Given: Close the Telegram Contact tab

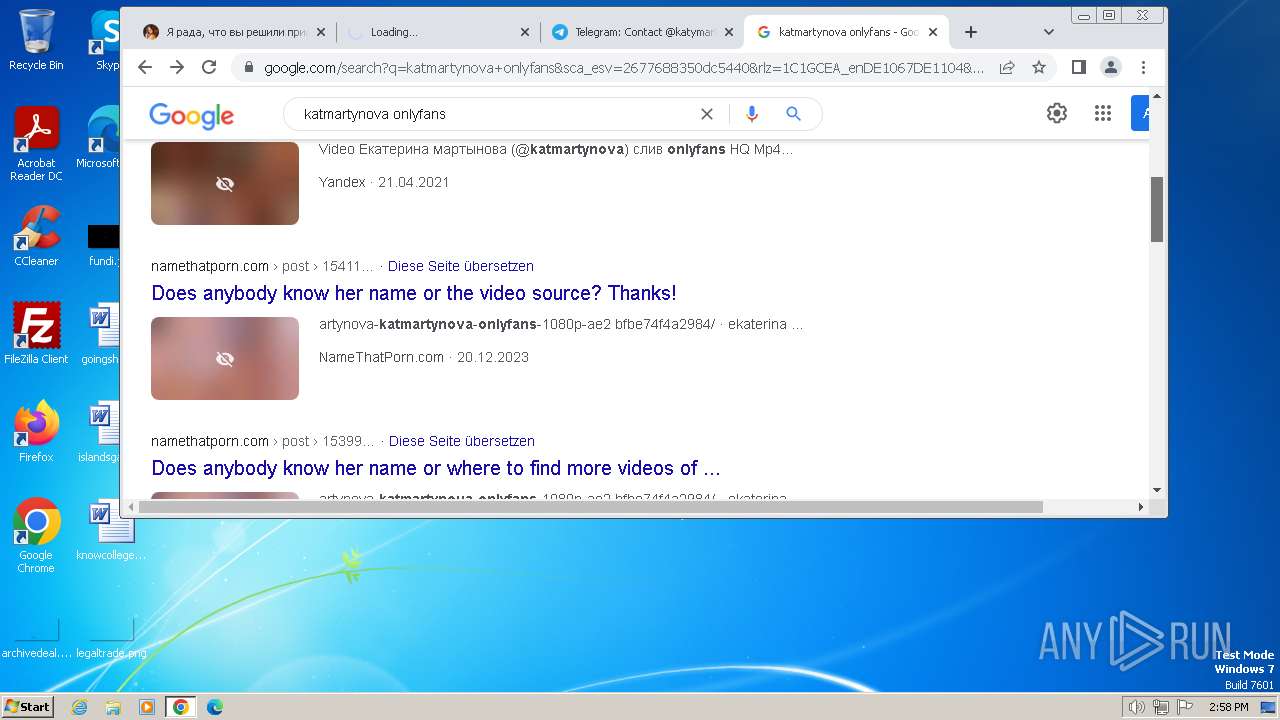Looking at the screenshot, I should [x=729, y=32].
